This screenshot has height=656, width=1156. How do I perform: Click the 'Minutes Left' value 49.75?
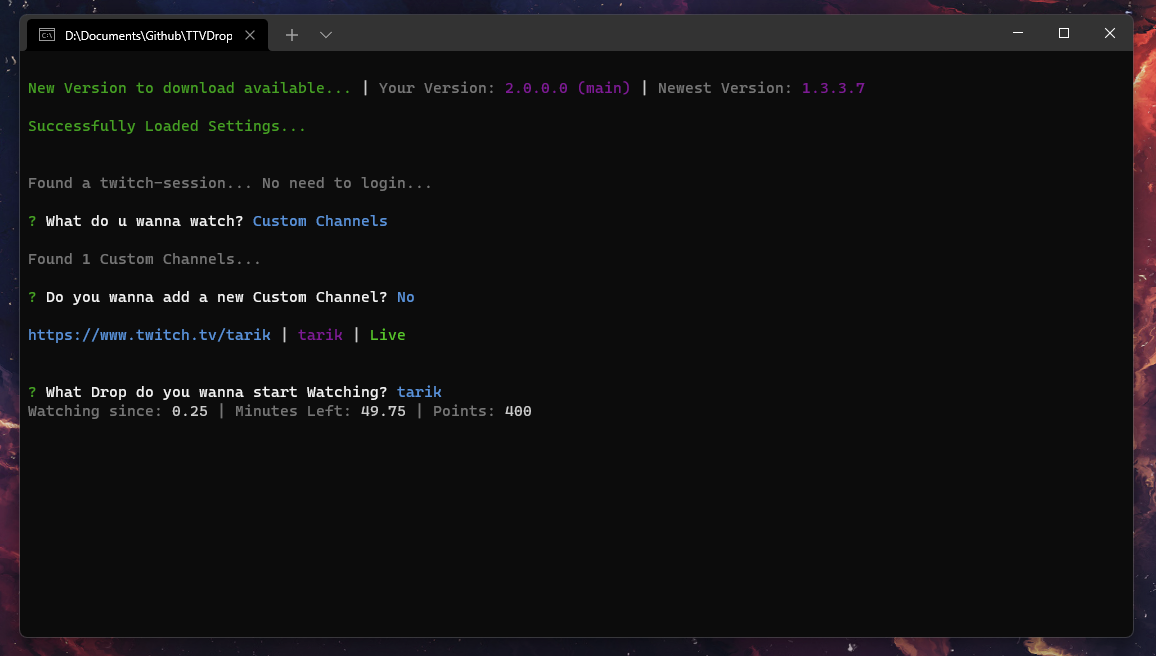point(383,411)
